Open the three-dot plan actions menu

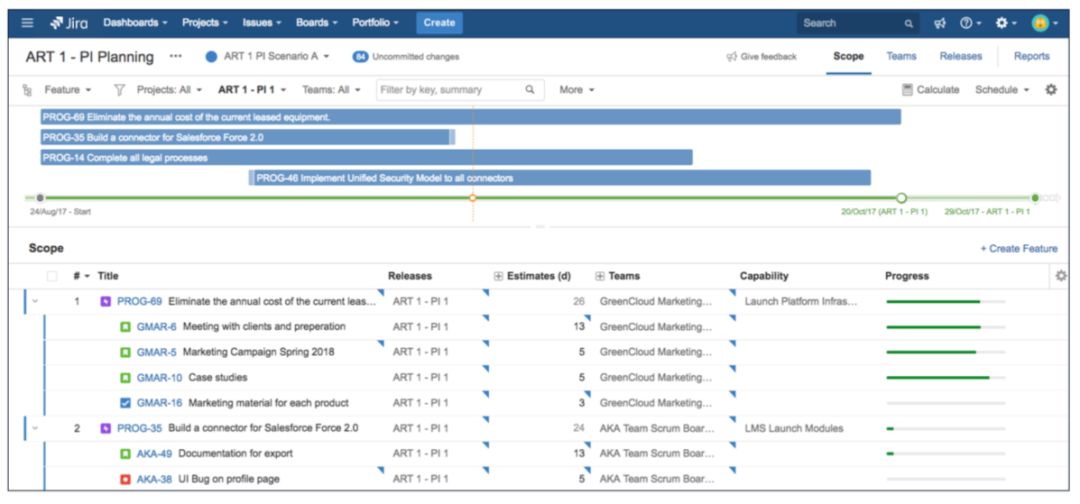click(x=176, y=56)
